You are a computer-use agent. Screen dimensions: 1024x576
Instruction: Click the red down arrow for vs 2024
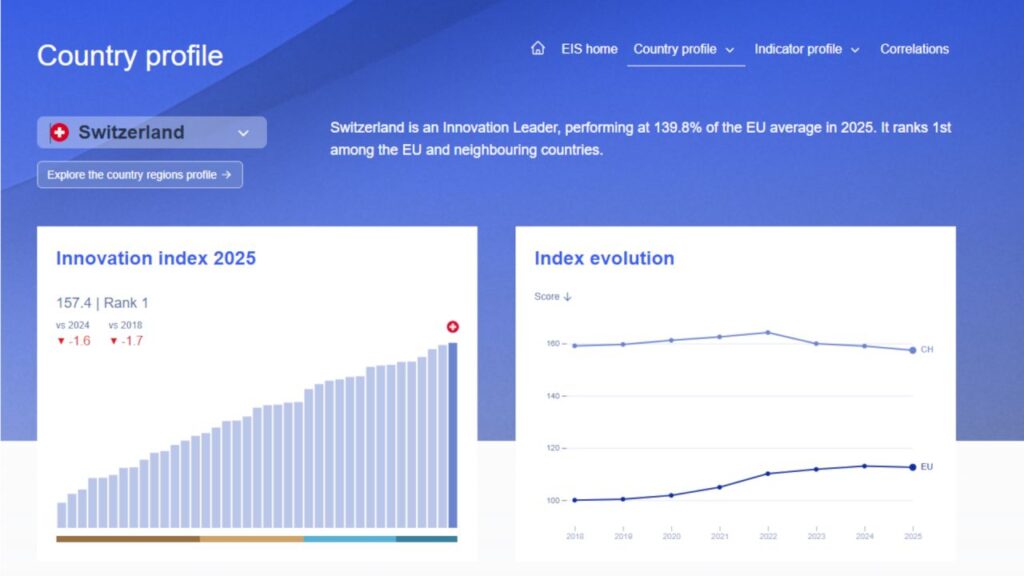click(x=60, y=341)
